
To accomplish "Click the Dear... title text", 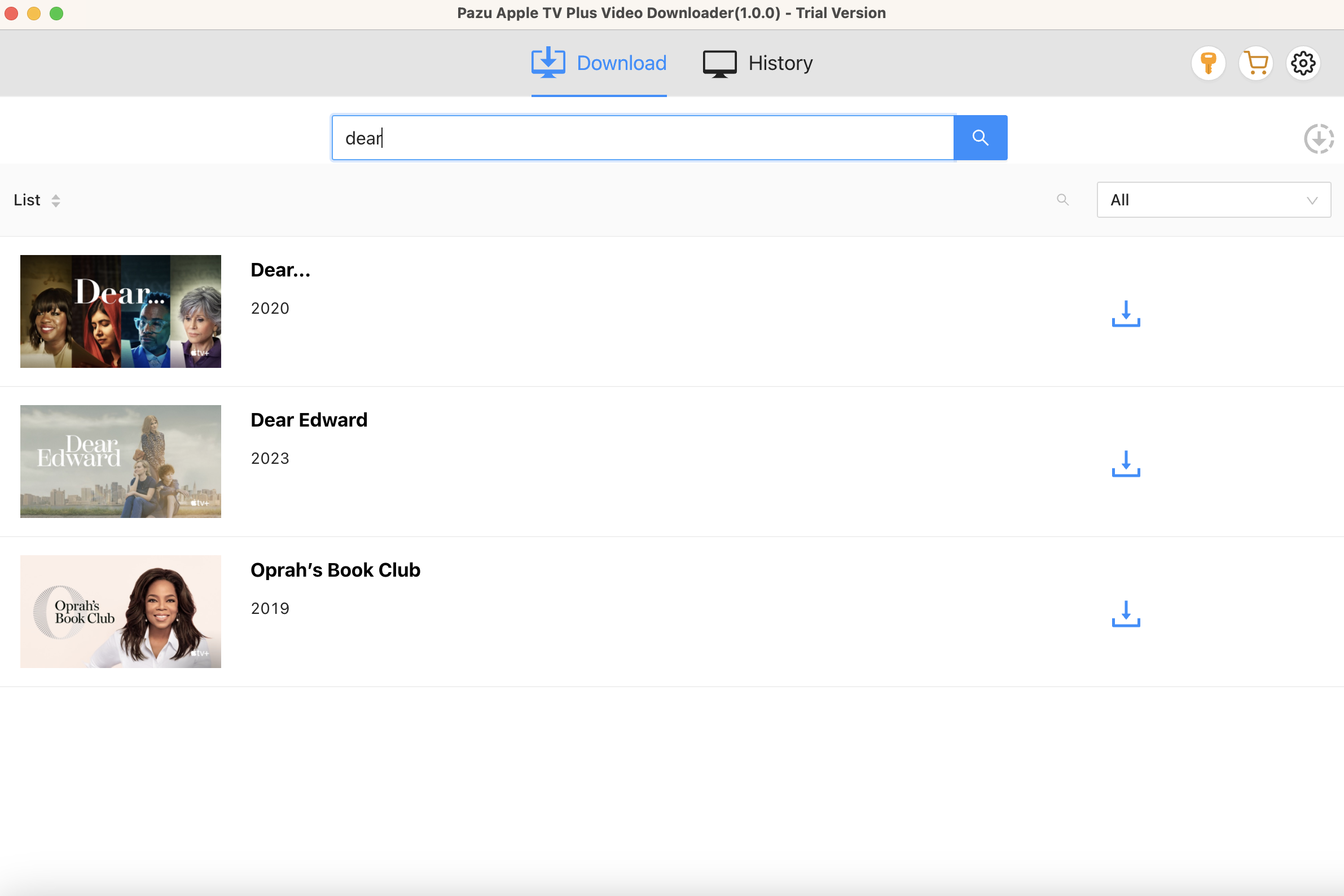I will click(x=280, y=270).
